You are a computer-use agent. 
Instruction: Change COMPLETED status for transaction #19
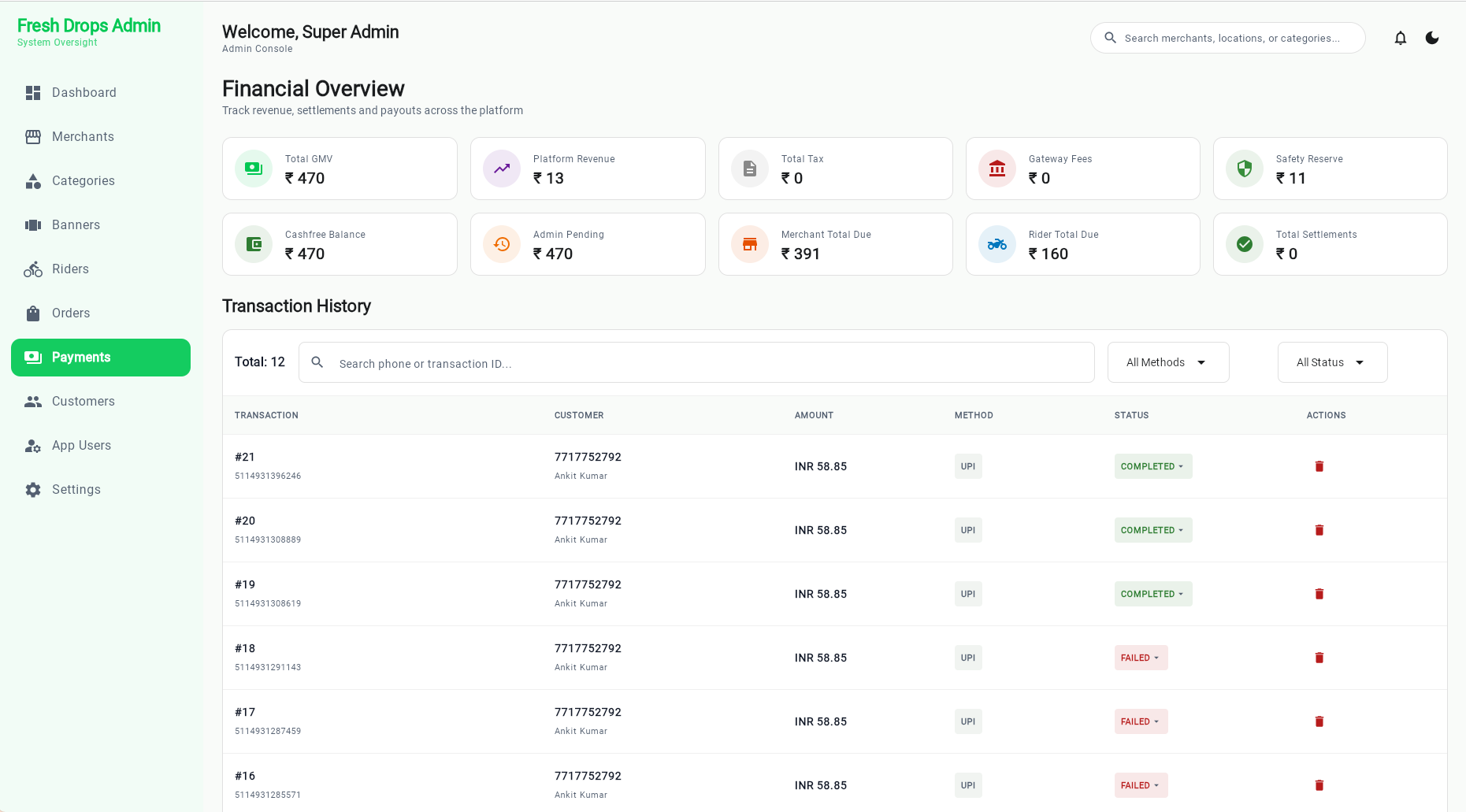1153,594
